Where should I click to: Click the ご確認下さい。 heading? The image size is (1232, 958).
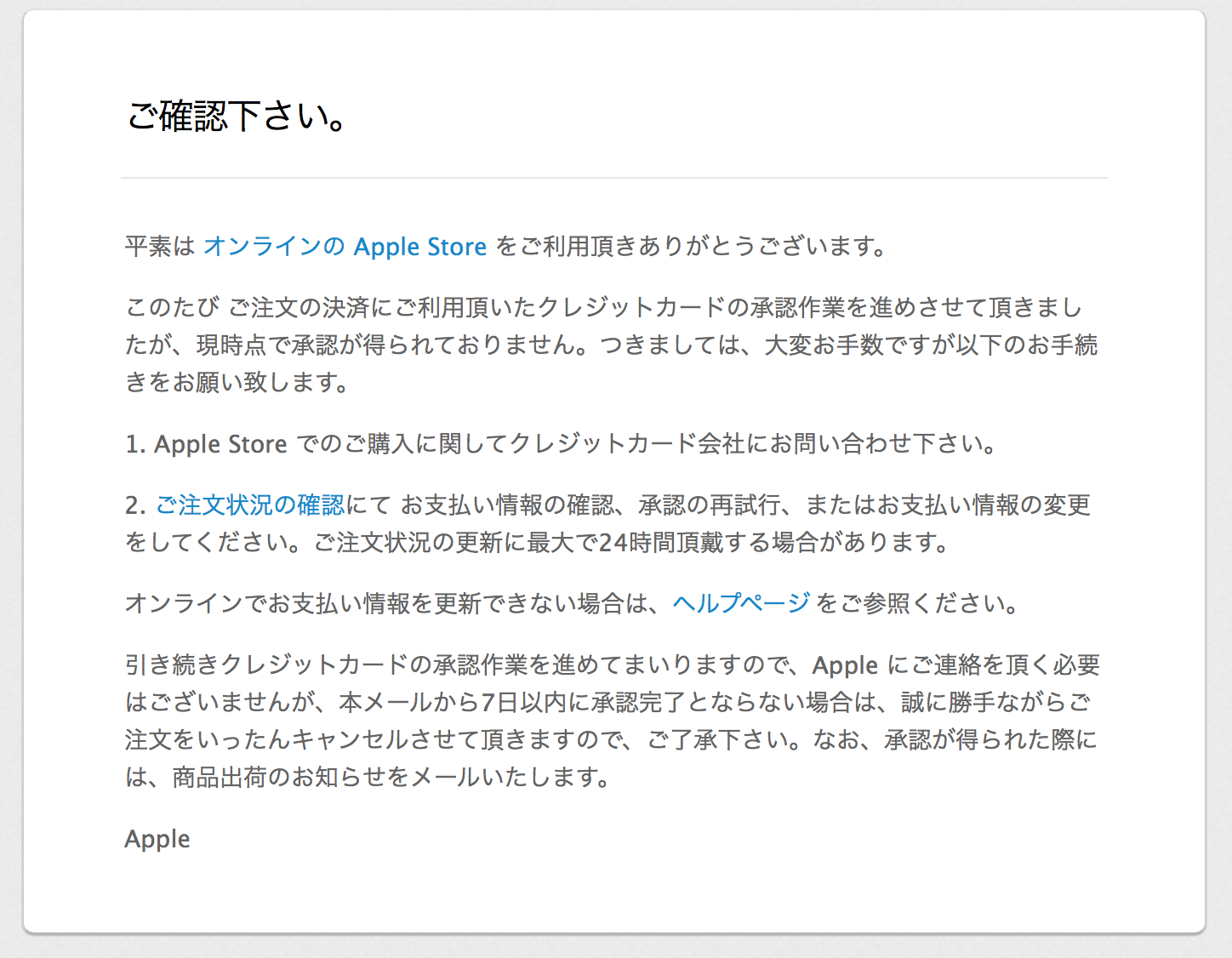tap(237, 117)
